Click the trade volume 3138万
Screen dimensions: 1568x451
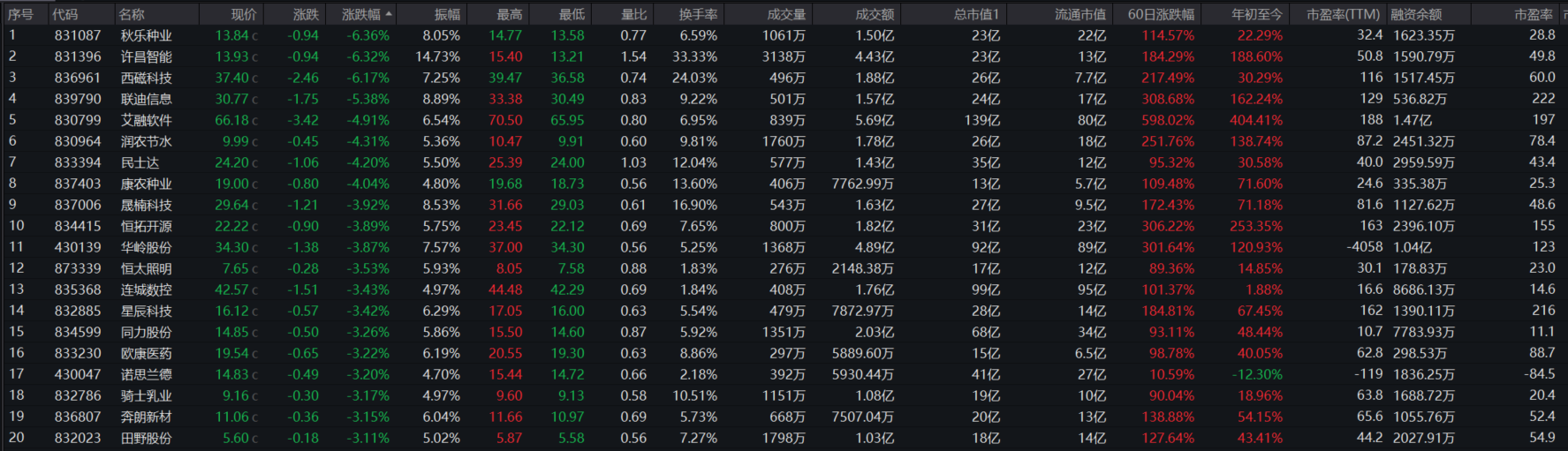(784, 56)
